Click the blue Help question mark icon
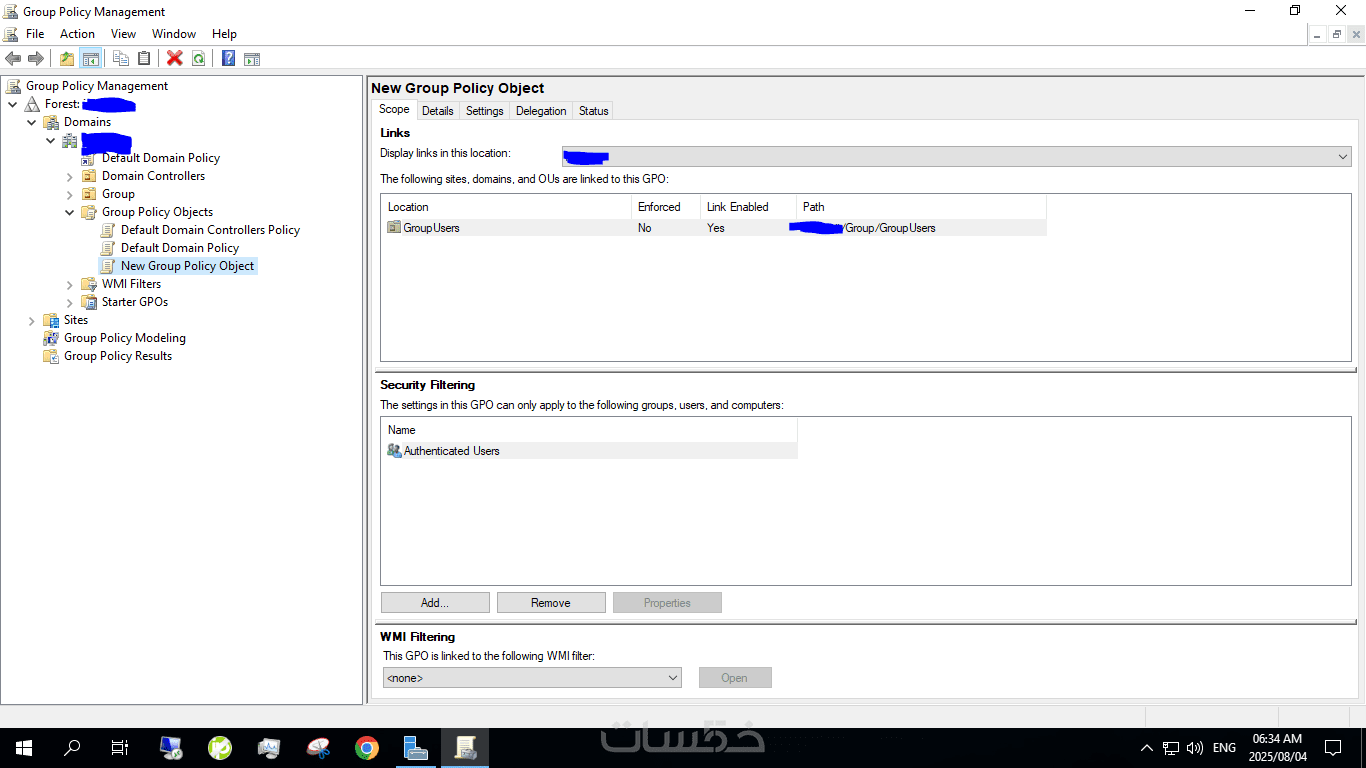This screenshot has height=768, width=1366. [x=229, y=59]
